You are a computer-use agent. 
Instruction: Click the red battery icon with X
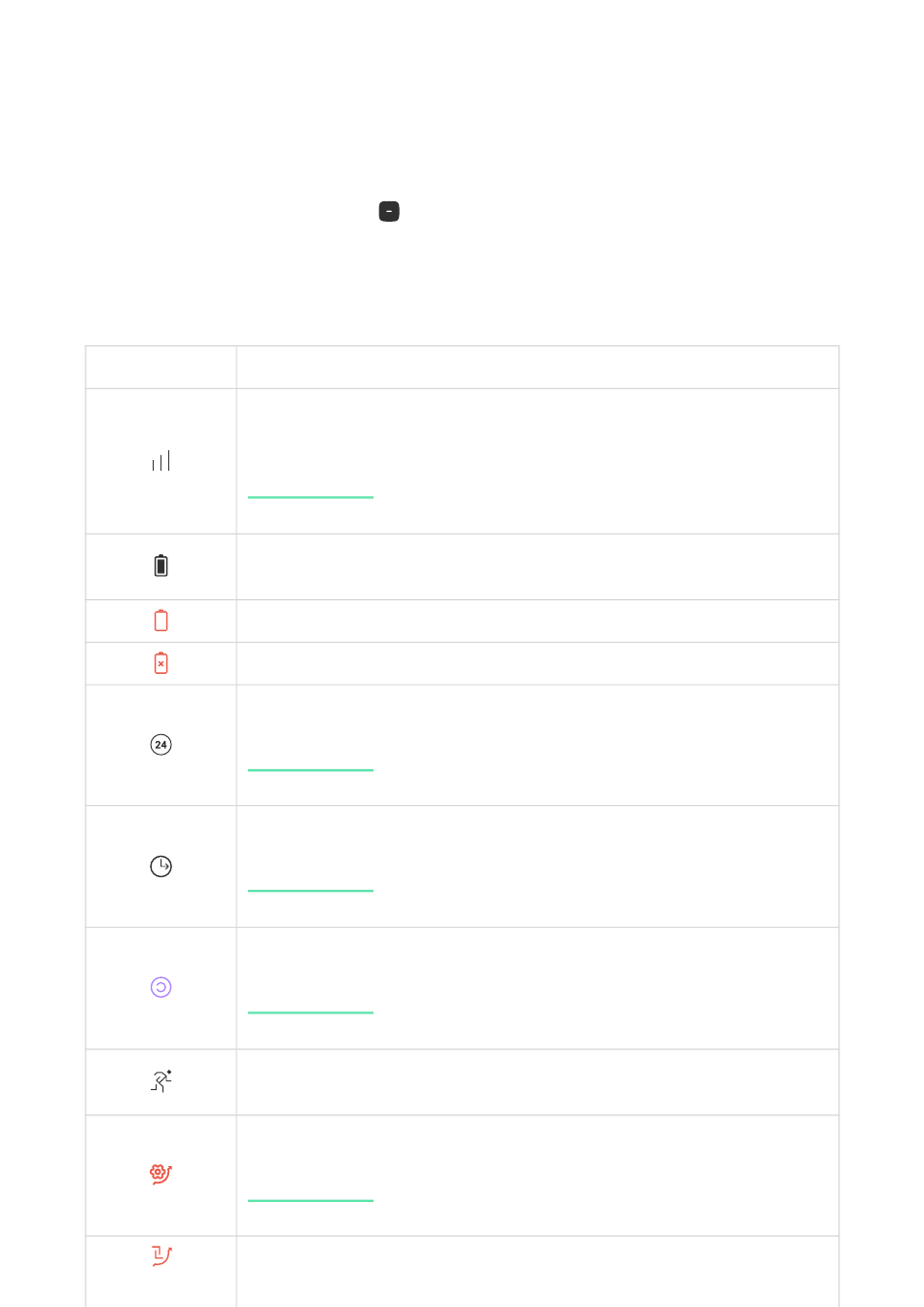click(160, 663)
